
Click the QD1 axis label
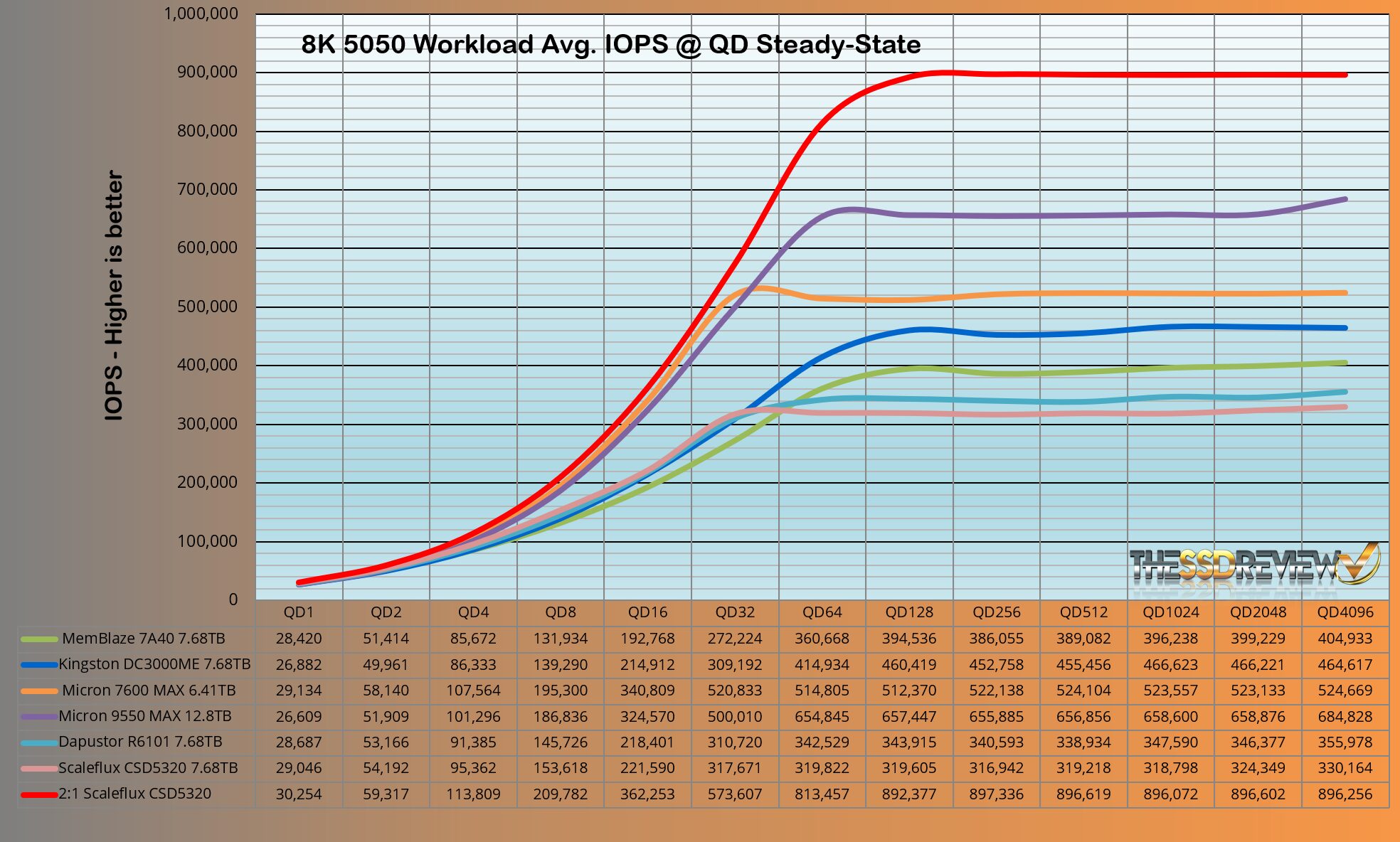coord(298,612)
